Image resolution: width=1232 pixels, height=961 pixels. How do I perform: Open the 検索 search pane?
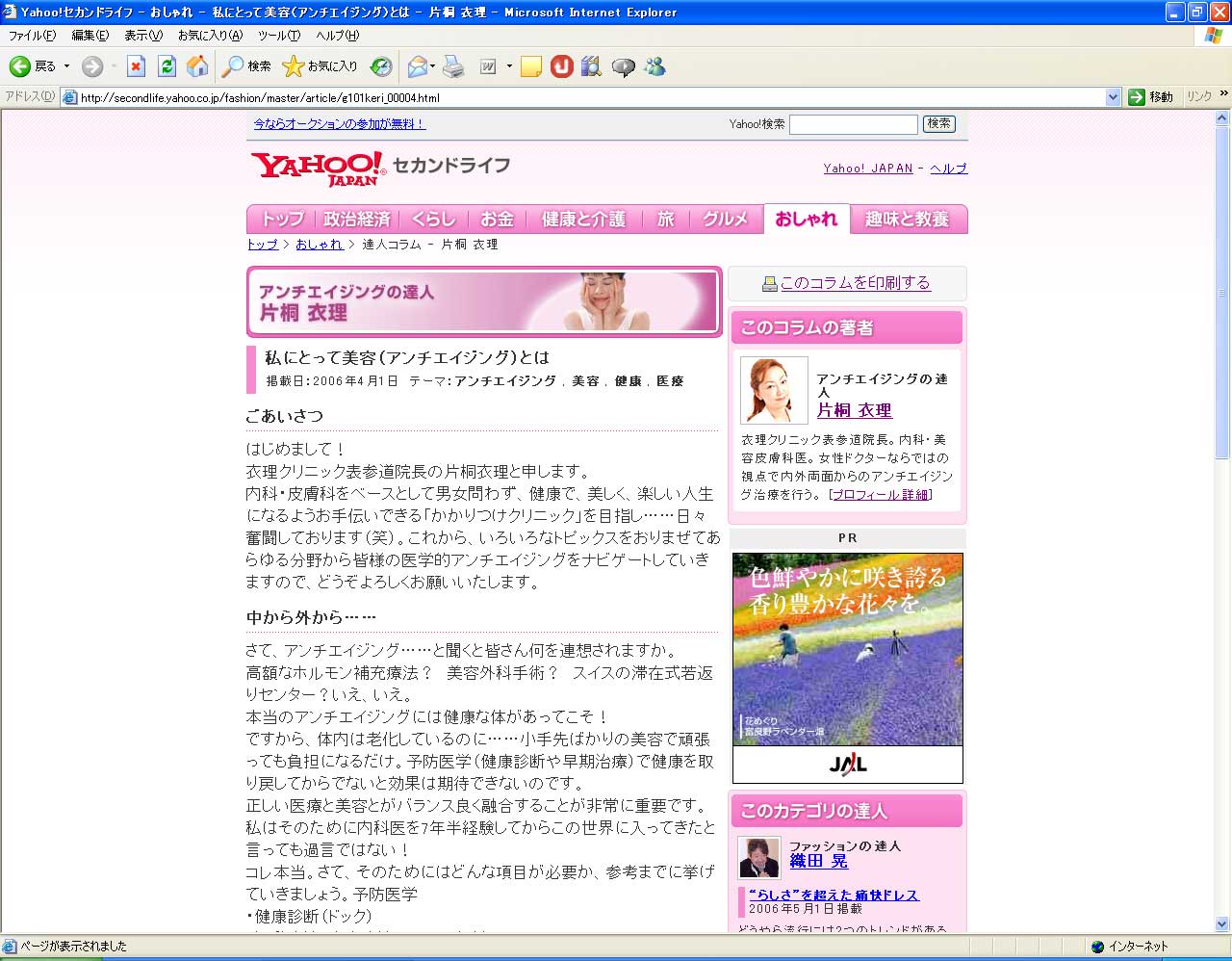pyautogui.click(x=246, y=66)
